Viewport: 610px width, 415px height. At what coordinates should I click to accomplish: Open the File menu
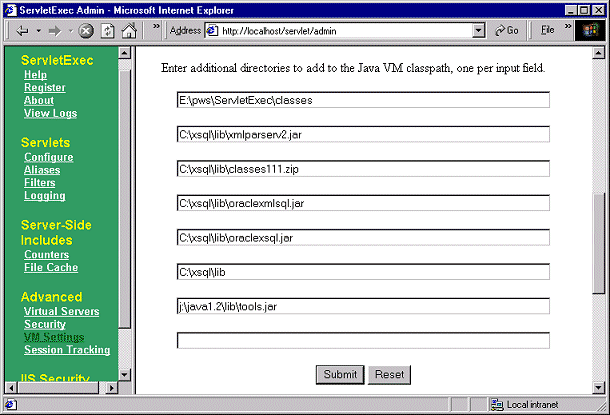tap(548, 30)
